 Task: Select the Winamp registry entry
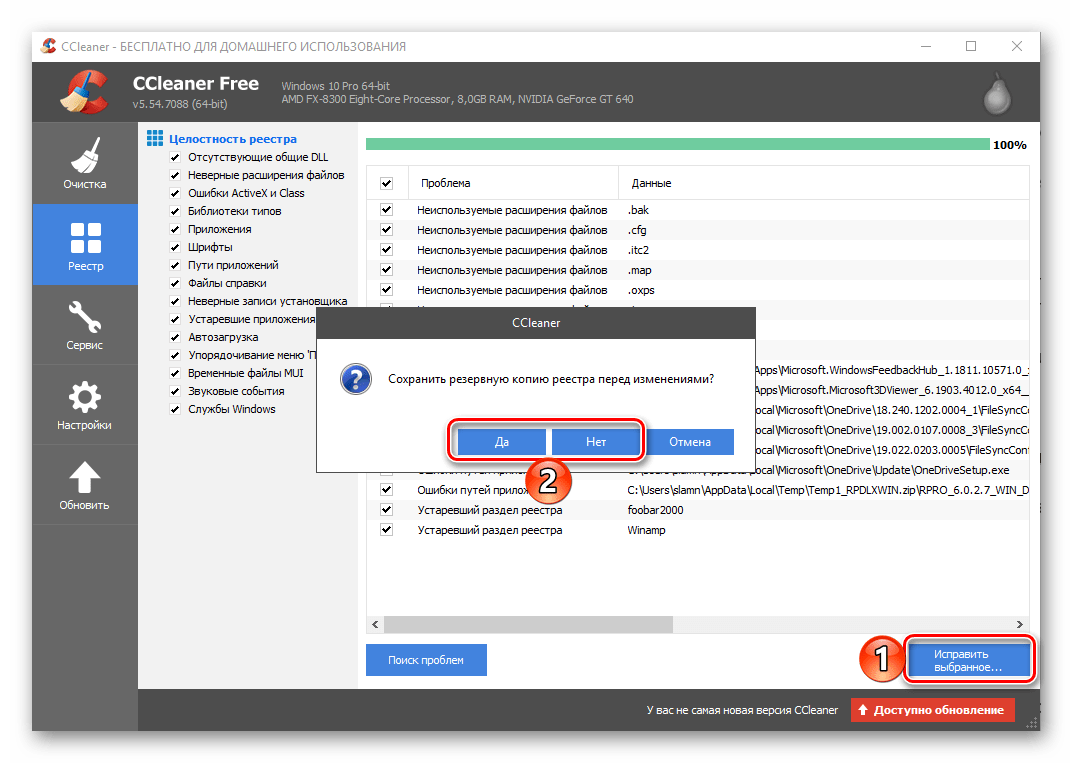coord(698,530)
